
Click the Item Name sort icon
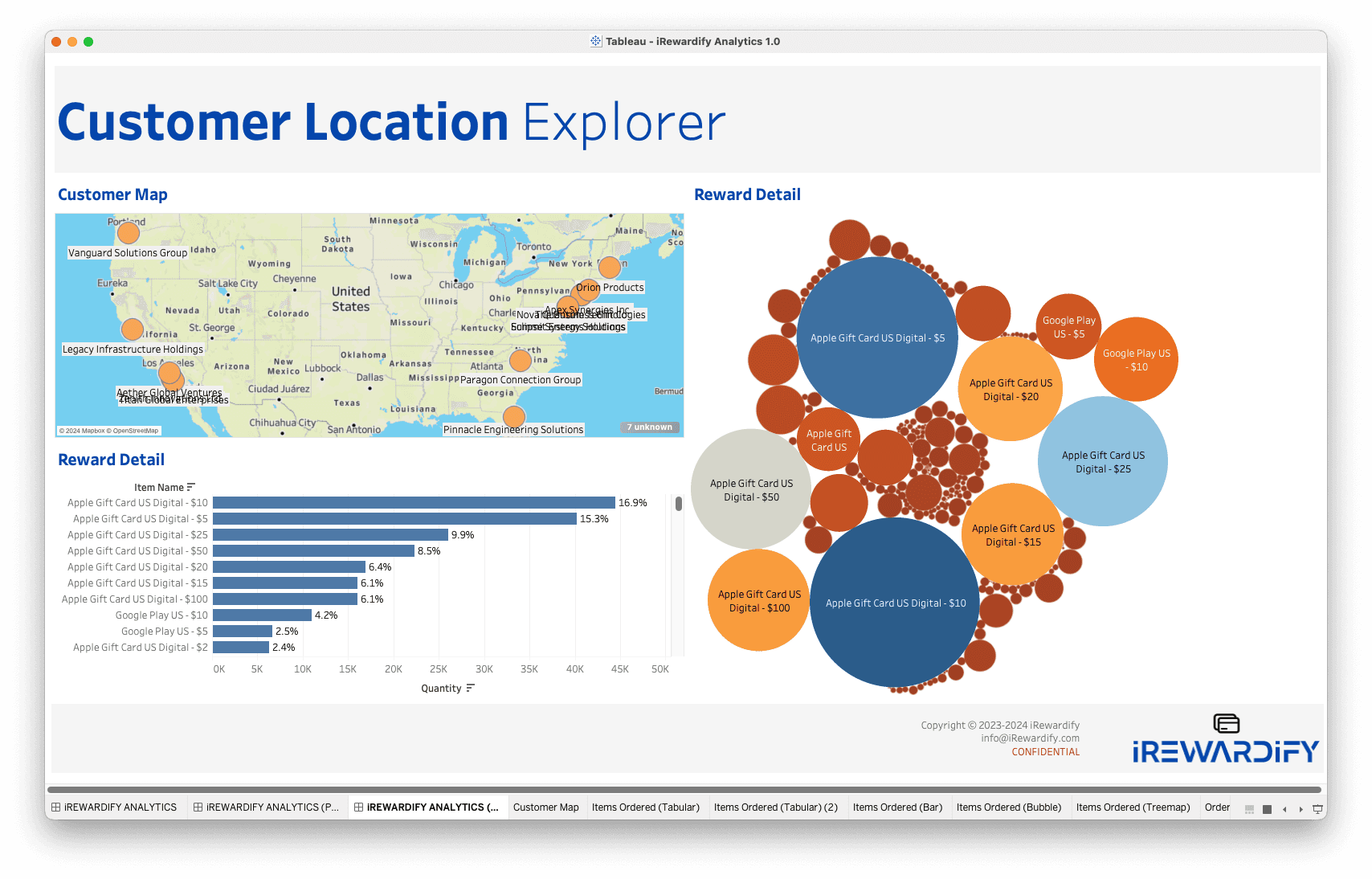pyautogui.click(x=190, y=487)
